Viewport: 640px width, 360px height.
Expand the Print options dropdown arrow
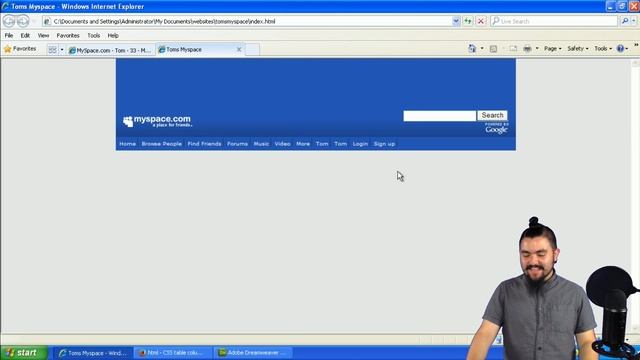pos(537,49)
